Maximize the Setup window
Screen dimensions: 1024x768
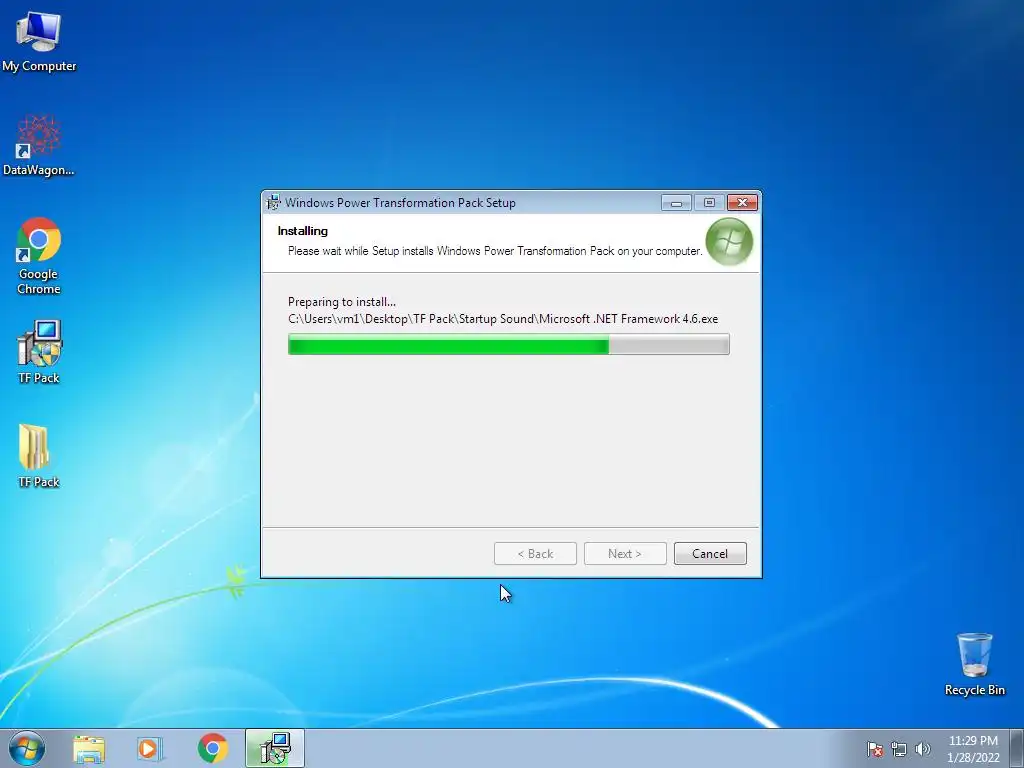coord(709,203)
